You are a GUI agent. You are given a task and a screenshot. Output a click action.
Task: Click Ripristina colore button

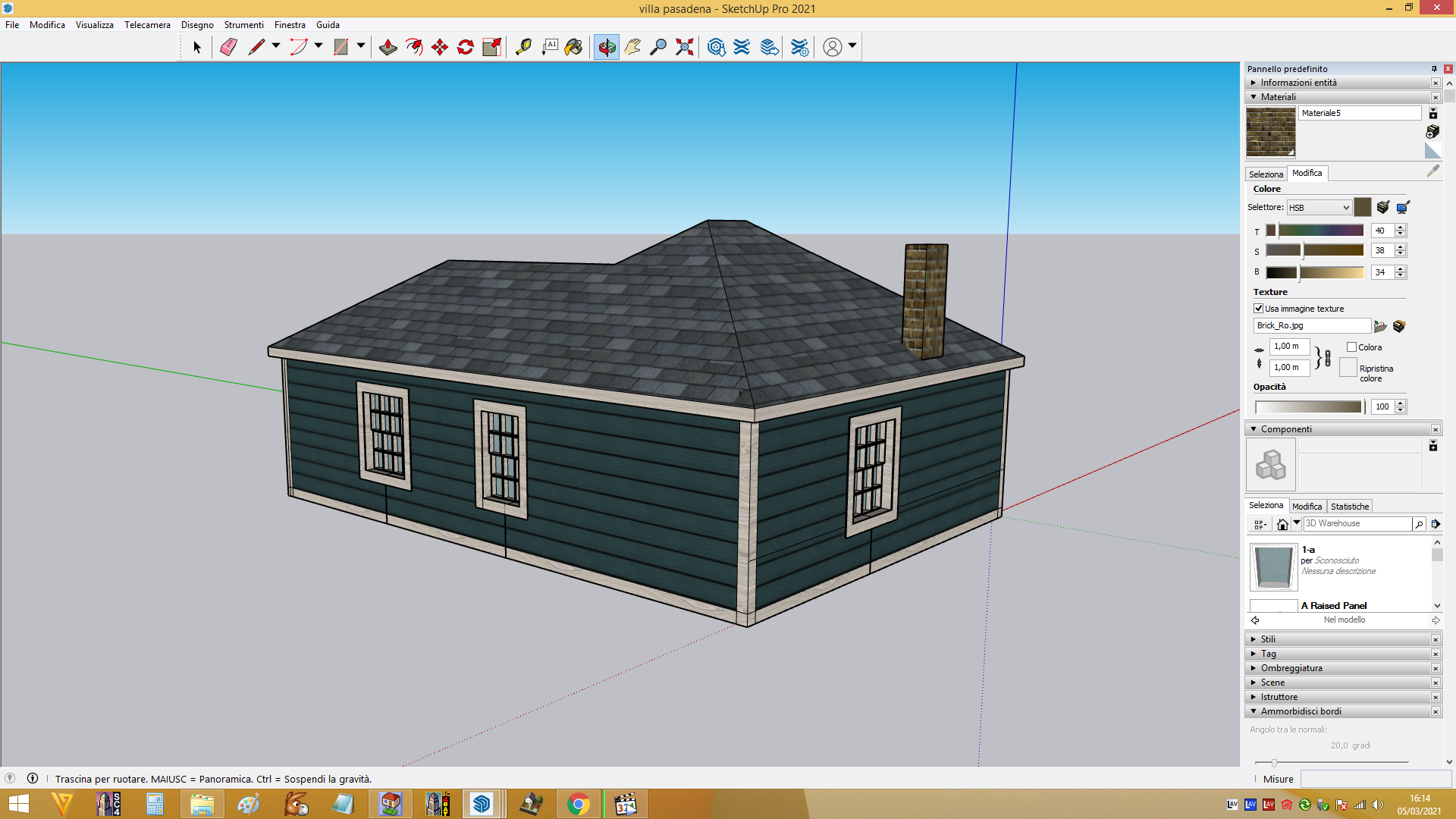(x=1348, y=368)
